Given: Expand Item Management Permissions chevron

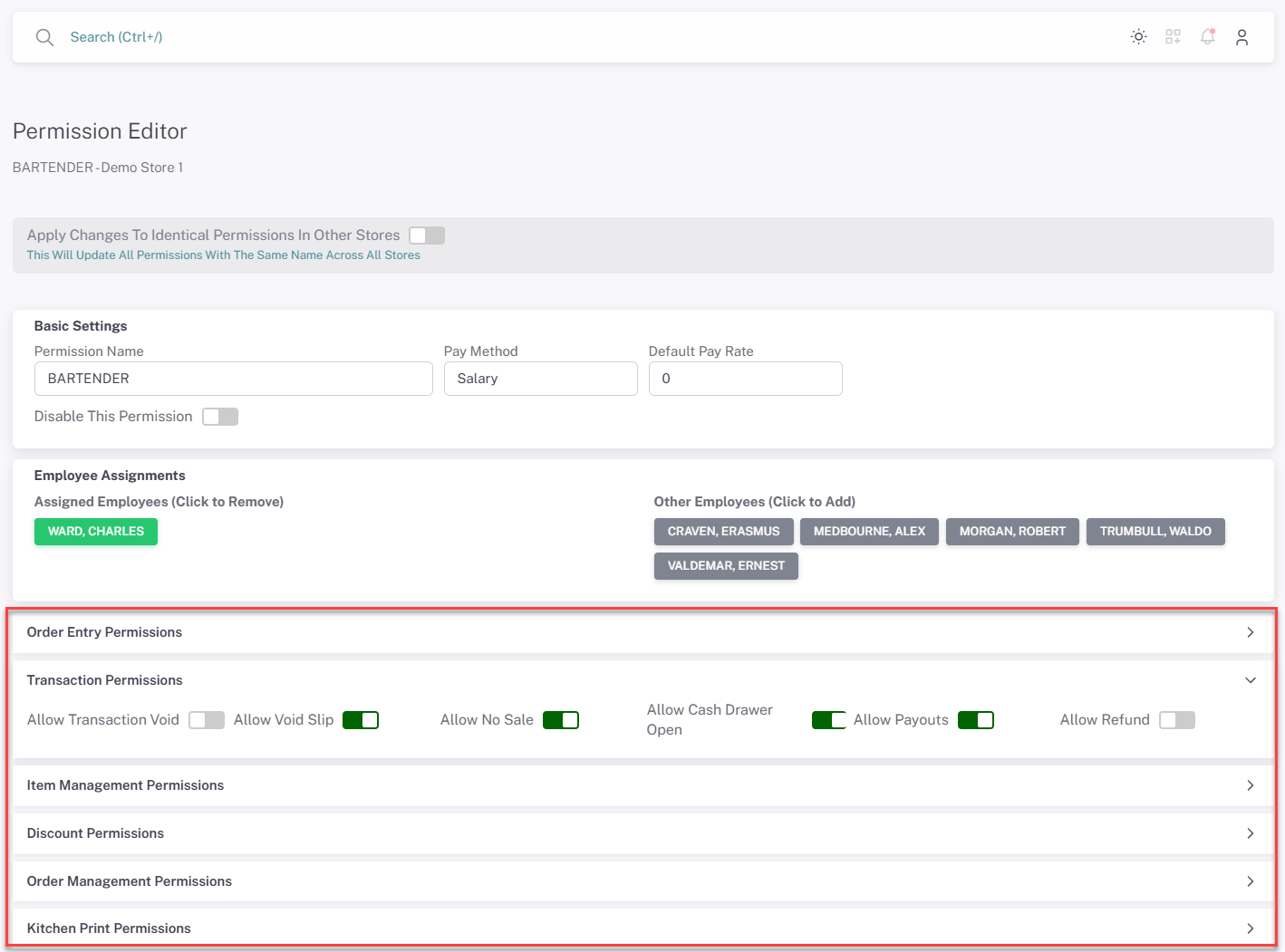Looking at the screenshot, I should pyautogui.click(x=1250, y=785).
